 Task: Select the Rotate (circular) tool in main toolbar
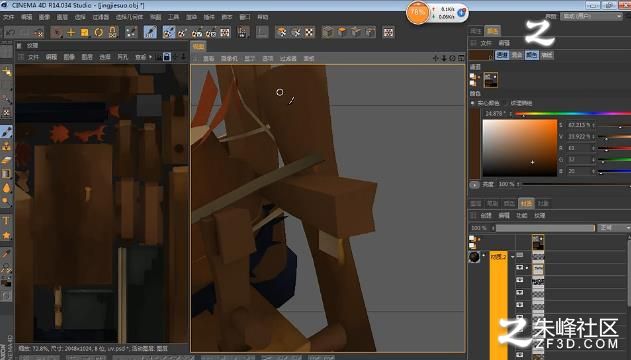[x=99, y=32]
